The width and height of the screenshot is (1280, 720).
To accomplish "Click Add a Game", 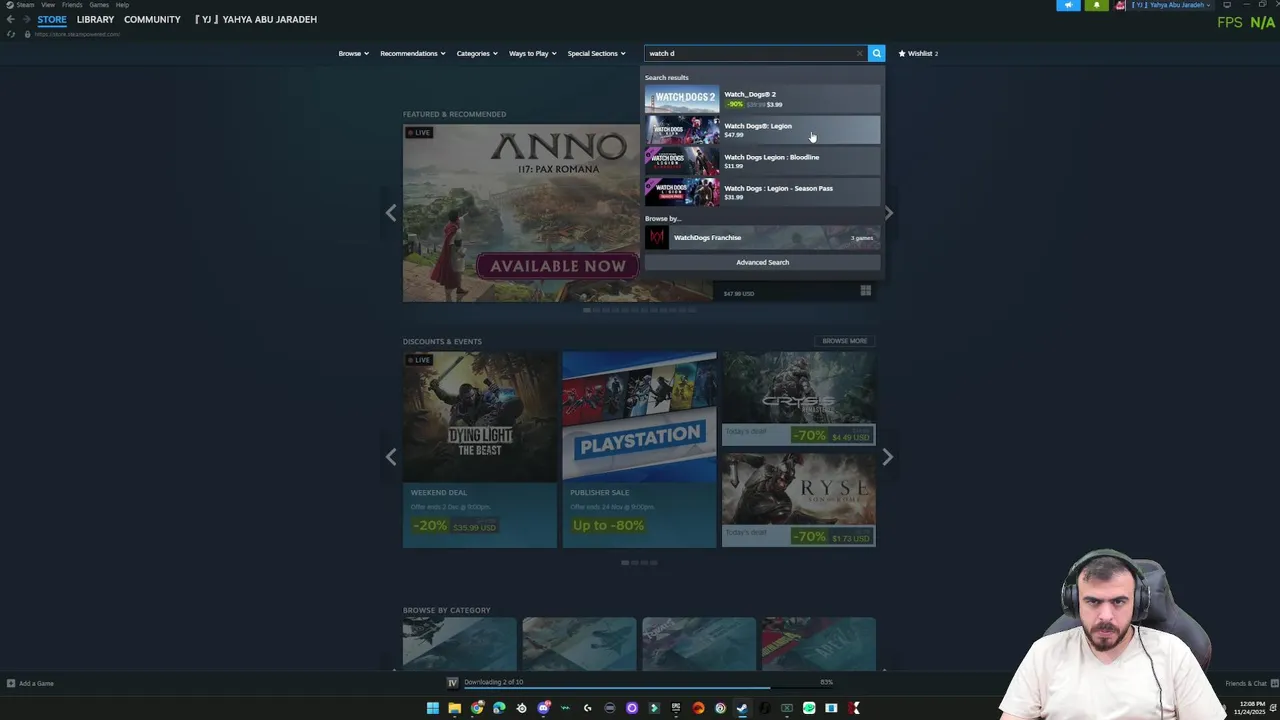I will point(30,683).
